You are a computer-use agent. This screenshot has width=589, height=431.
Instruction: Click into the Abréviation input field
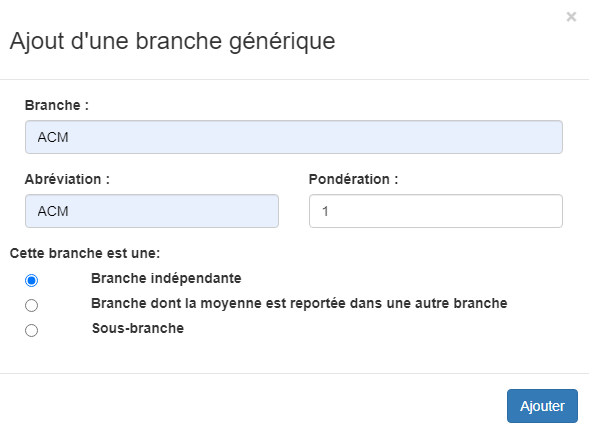click(x=152, y=211)
